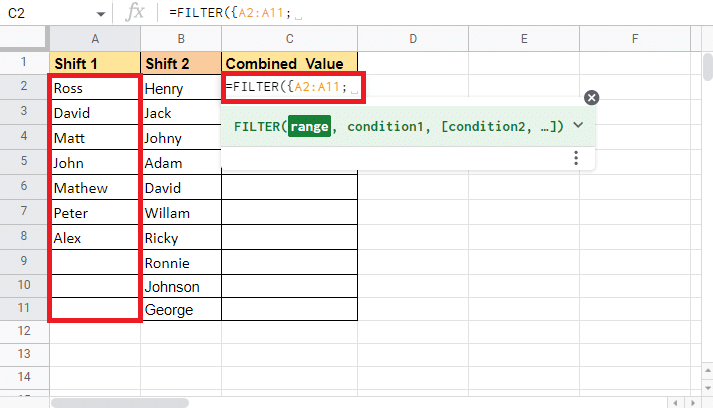The width and height of the screenshot is (713, 408).
Task: Click the scroll left arrow
Action: (x=675, y=403)
